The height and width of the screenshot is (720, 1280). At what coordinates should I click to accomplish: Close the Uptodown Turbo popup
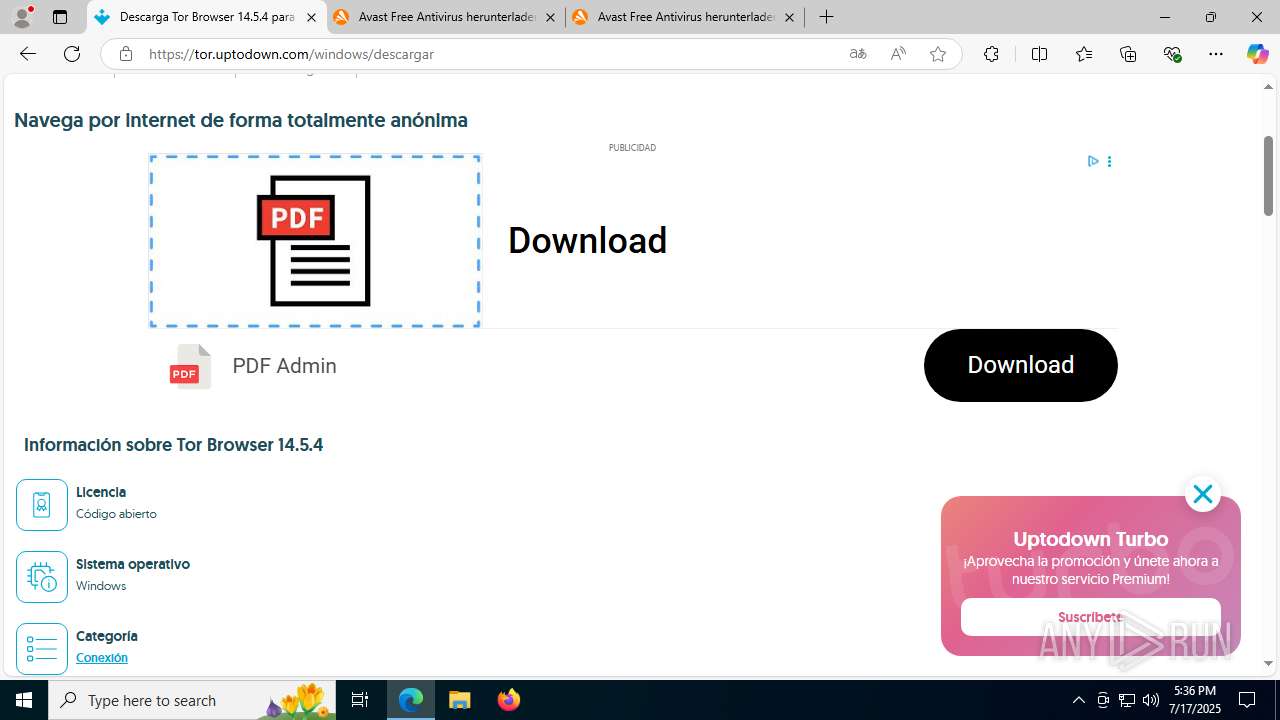(x=1202, y=494)
